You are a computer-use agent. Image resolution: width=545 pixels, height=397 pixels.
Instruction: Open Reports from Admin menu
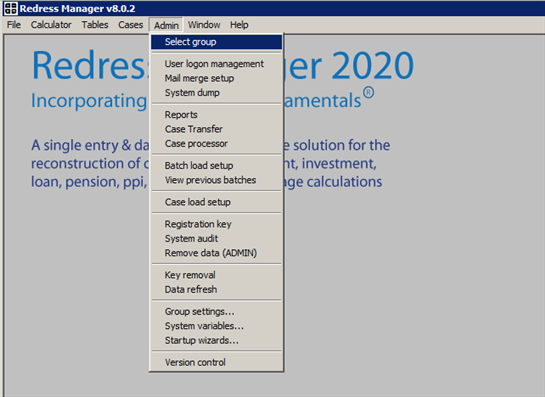point(217,115)
